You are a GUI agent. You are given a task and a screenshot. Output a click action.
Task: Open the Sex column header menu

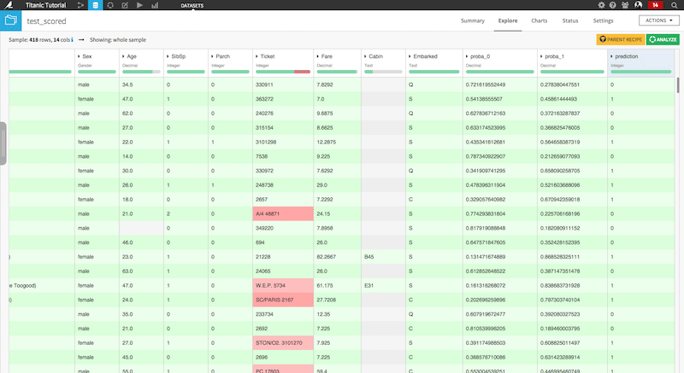pos(85,56)
